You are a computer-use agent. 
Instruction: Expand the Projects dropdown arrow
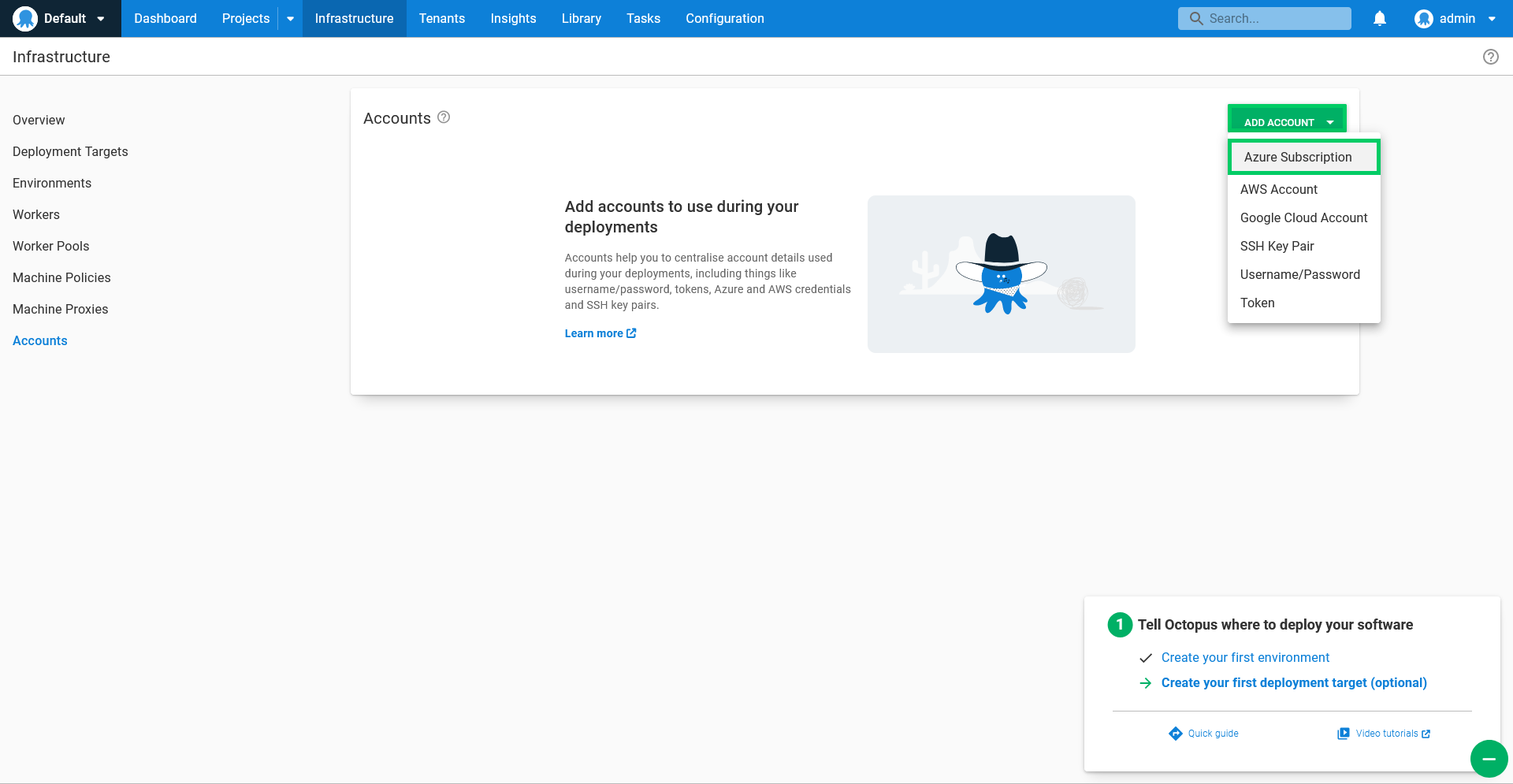click(x=290, y=19)
